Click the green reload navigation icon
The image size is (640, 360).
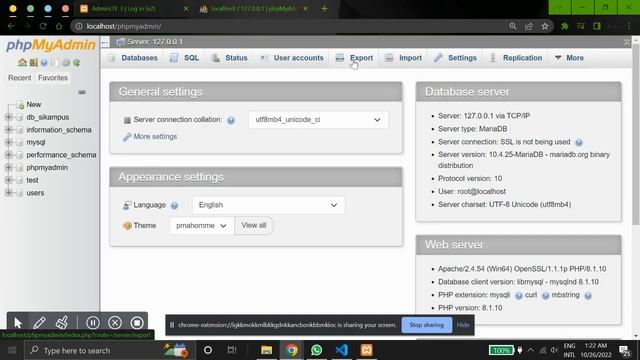(x=76, y=62)
